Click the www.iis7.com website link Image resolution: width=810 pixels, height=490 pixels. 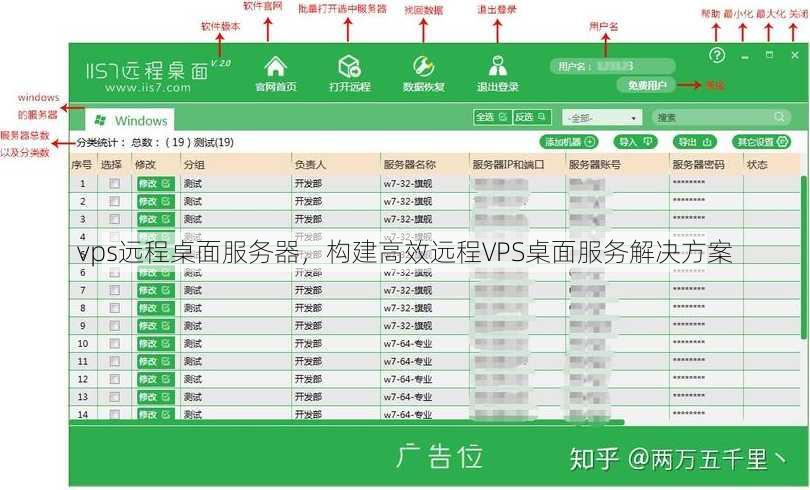148,88
